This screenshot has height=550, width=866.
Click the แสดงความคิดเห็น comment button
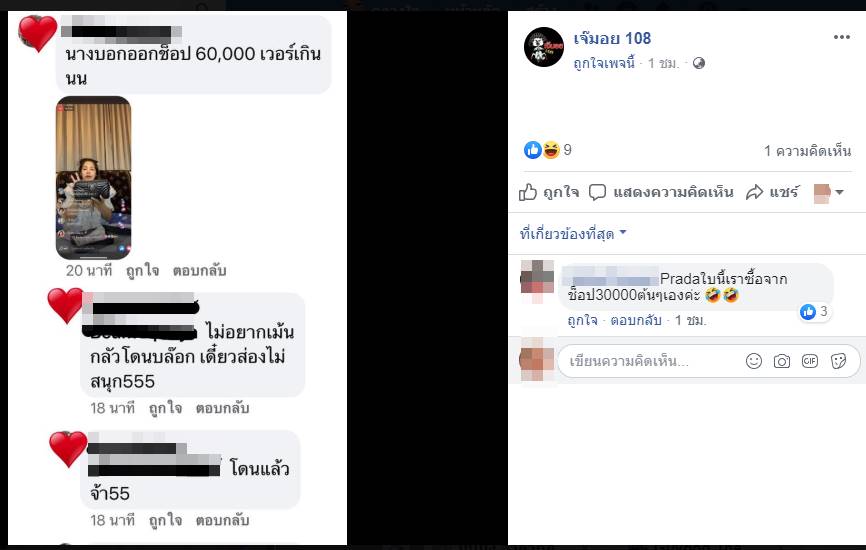661,192
